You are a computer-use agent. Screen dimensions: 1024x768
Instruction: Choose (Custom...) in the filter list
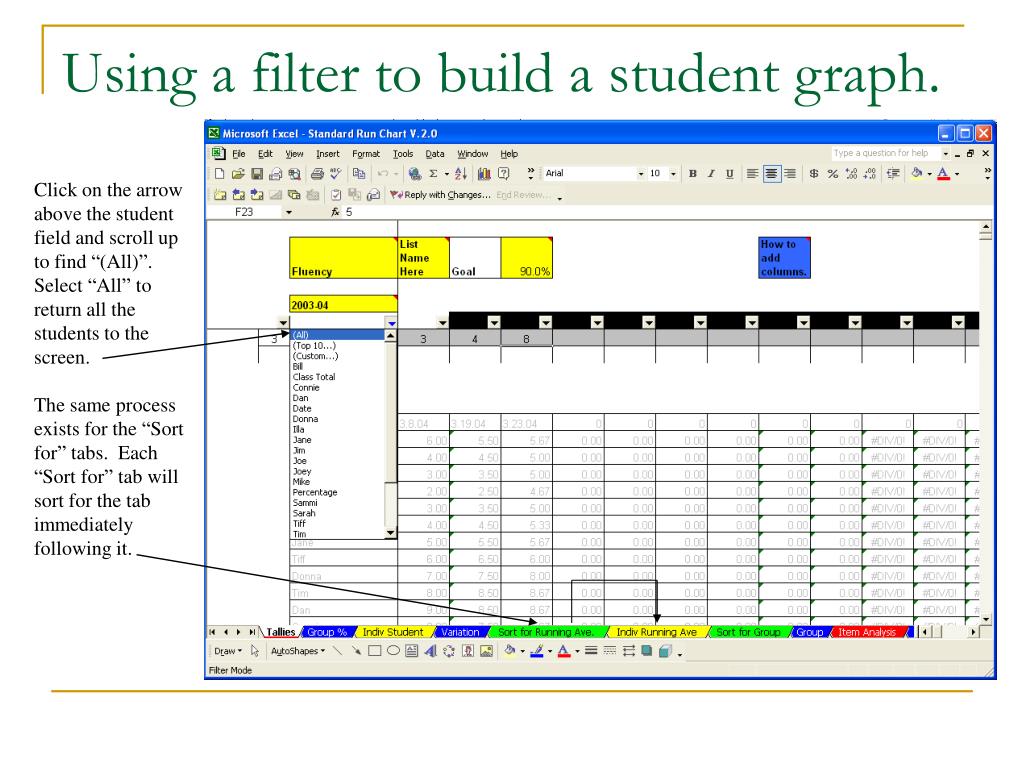(337, 356)
